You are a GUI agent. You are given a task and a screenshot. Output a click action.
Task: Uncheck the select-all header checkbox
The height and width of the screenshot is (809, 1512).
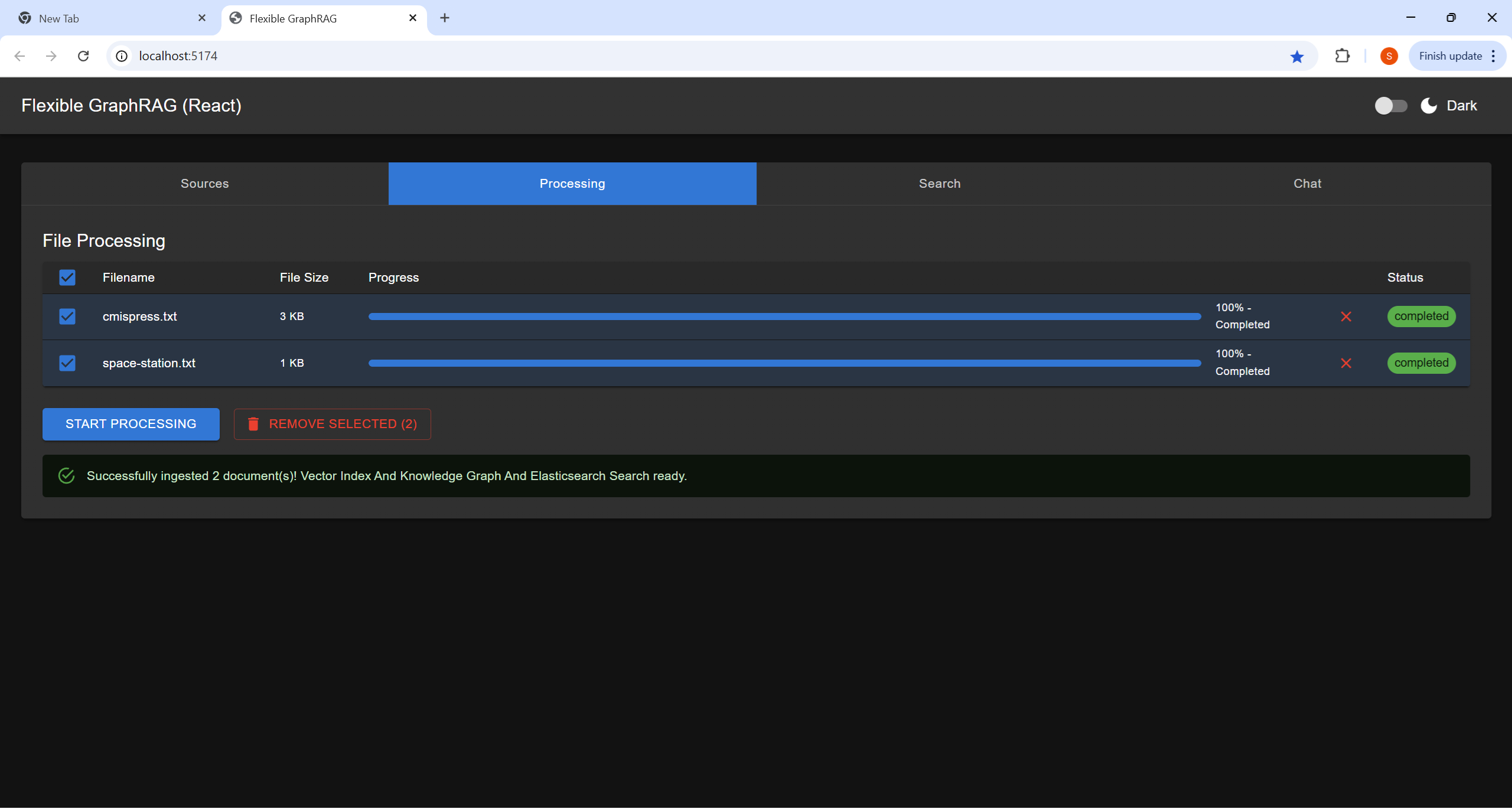point(67,278)
